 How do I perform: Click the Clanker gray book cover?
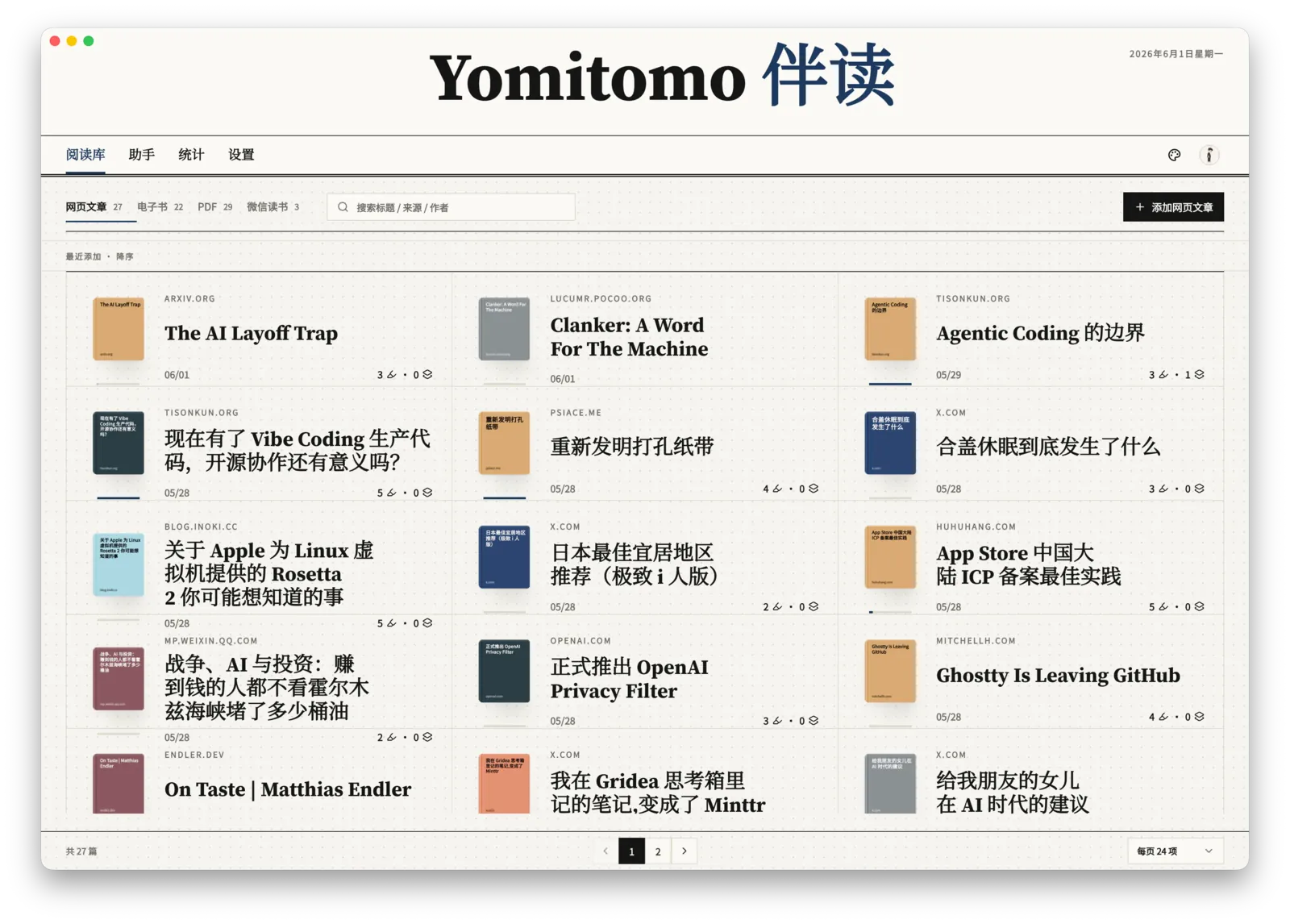point(504,329)
